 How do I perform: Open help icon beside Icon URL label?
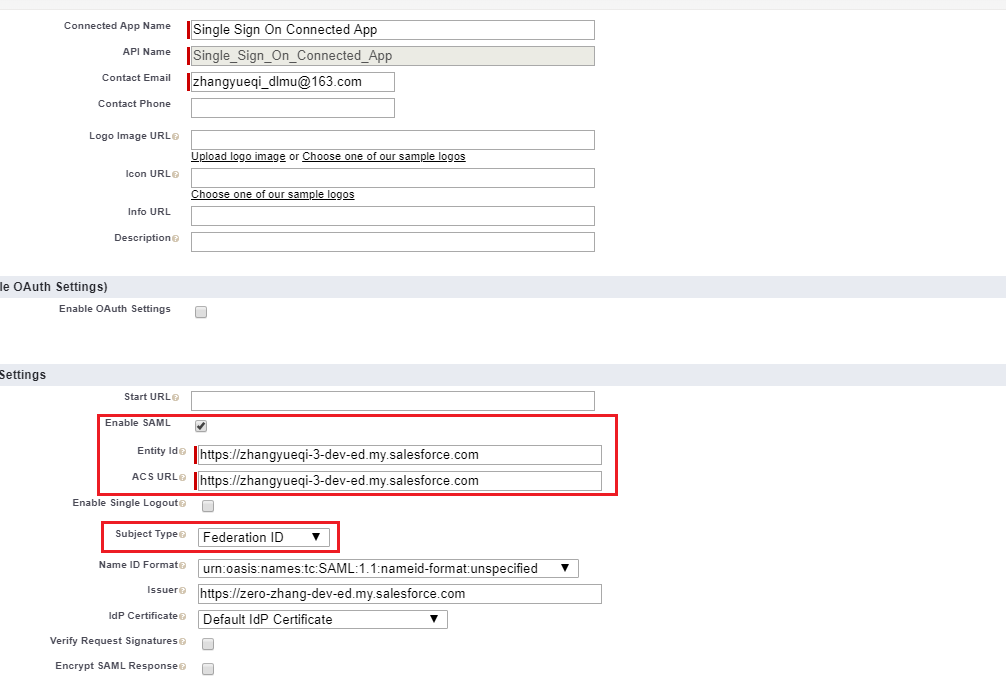176,175
